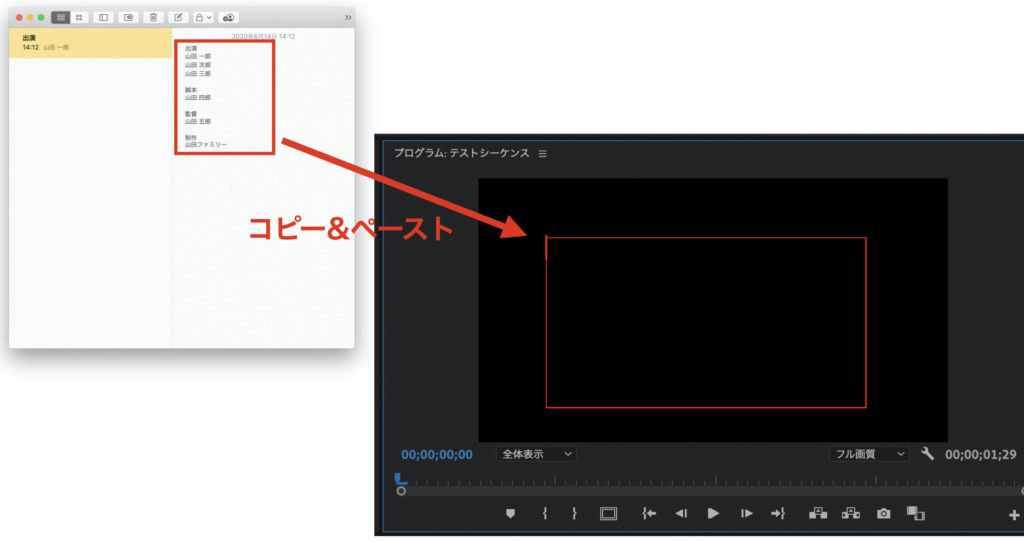Open the program panel hamburger menu
The image size is (1024, 541).
tap(543, 154)
